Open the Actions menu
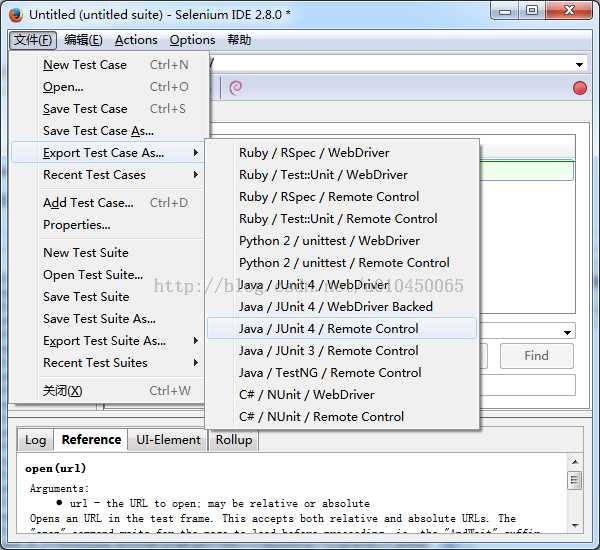The height and width of the screenshot is (550, 600). point(136,40)
